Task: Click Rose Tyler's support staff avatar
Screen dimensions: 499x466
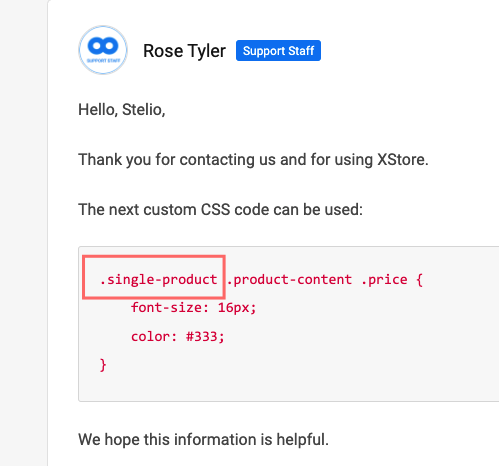Action: point(103,50)
